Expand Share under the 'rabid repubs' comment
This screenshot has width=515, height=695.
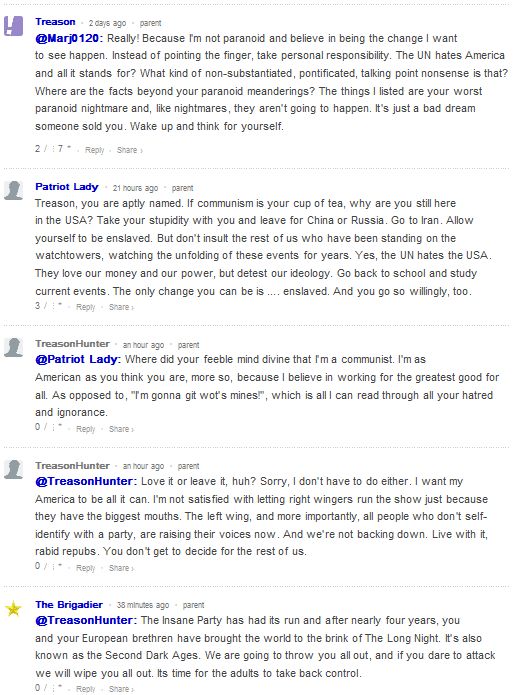pyautogui.click(x=121, y=568)
